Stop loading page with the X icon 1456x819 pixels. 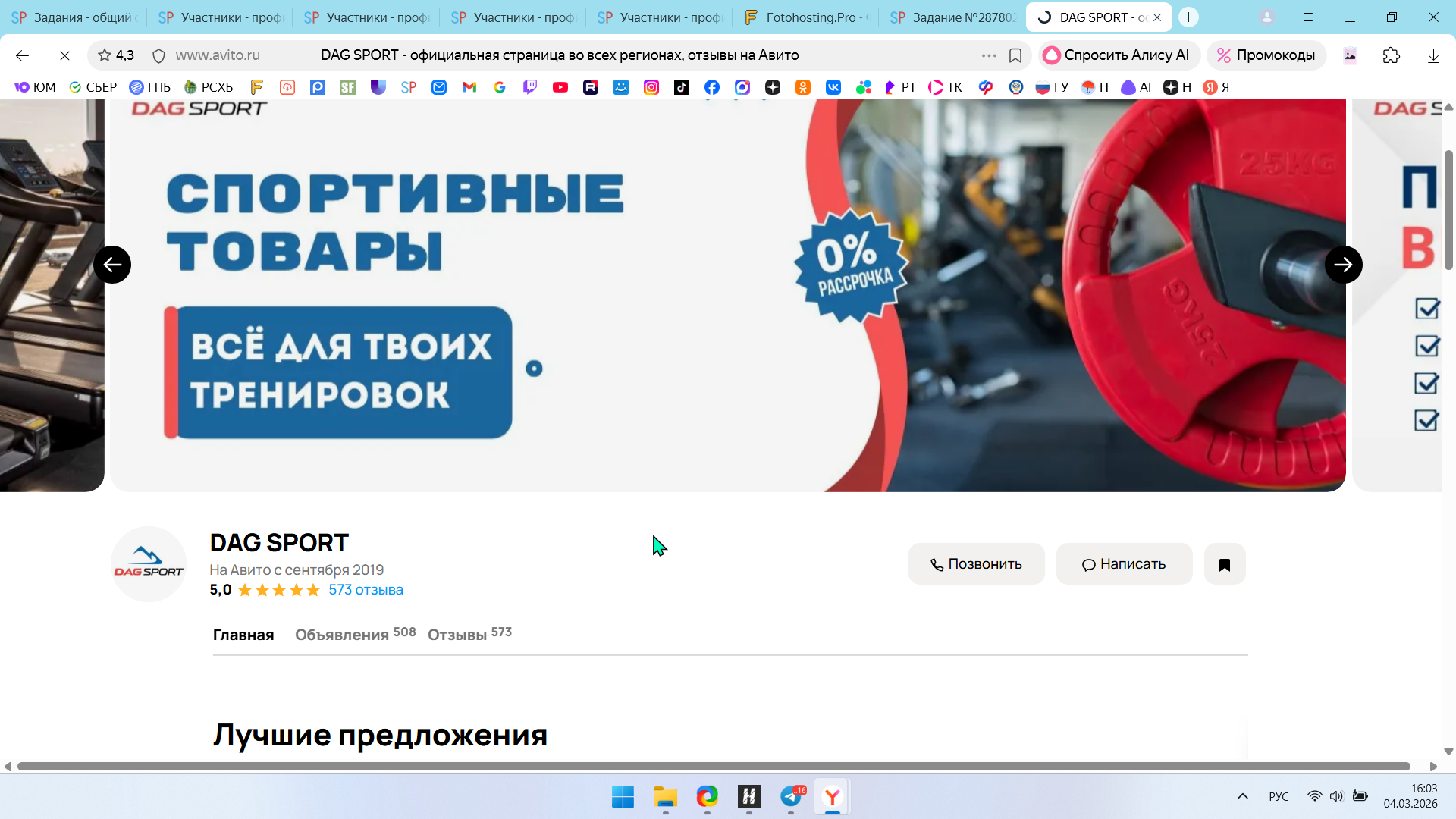64,55
